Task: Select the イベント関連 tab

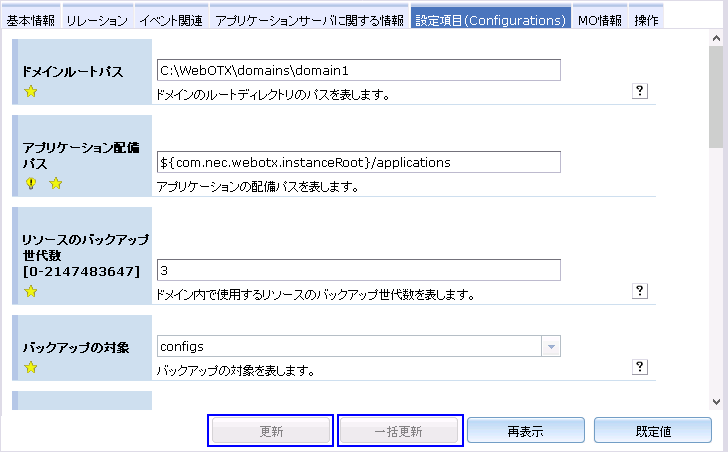Action: [171, 20]
